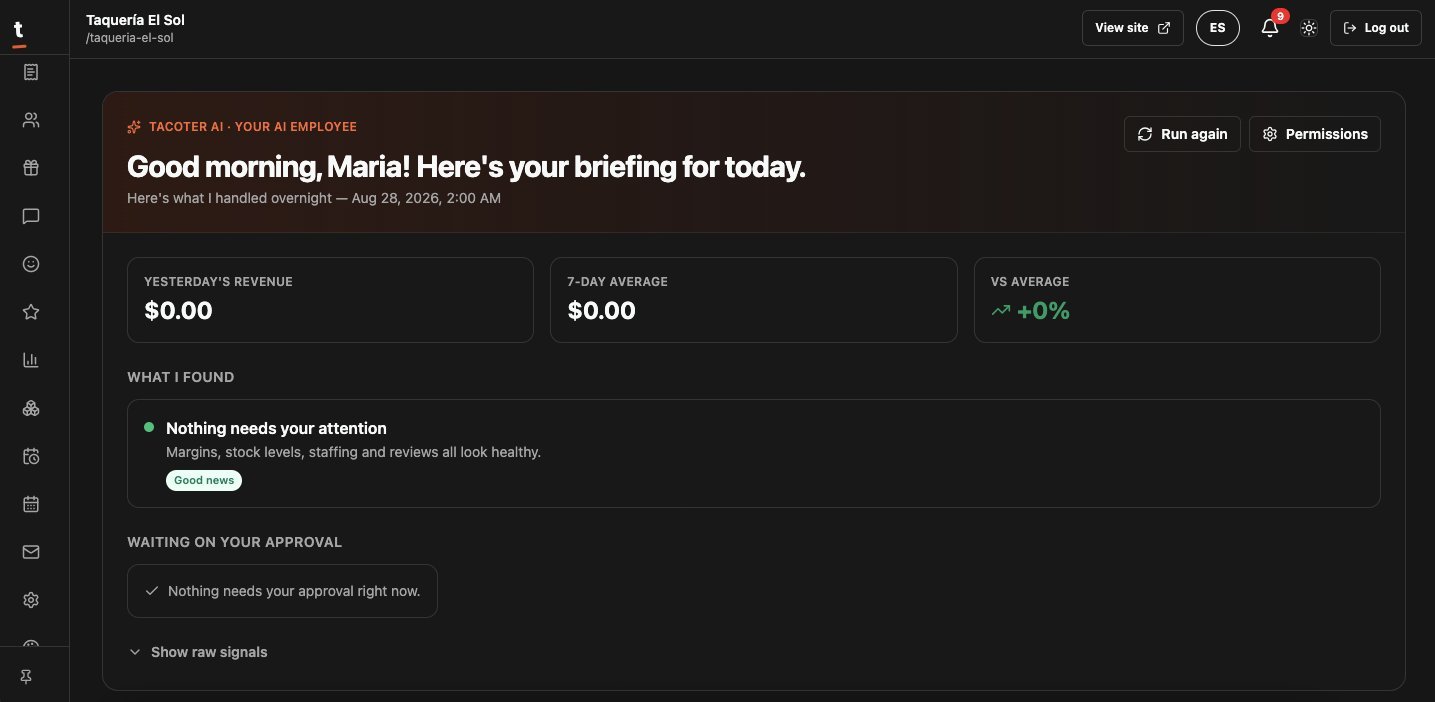Open the mail envelope icon in sidebar
1435x702 pixels.
pyautogui.click(x=31, y=552)
